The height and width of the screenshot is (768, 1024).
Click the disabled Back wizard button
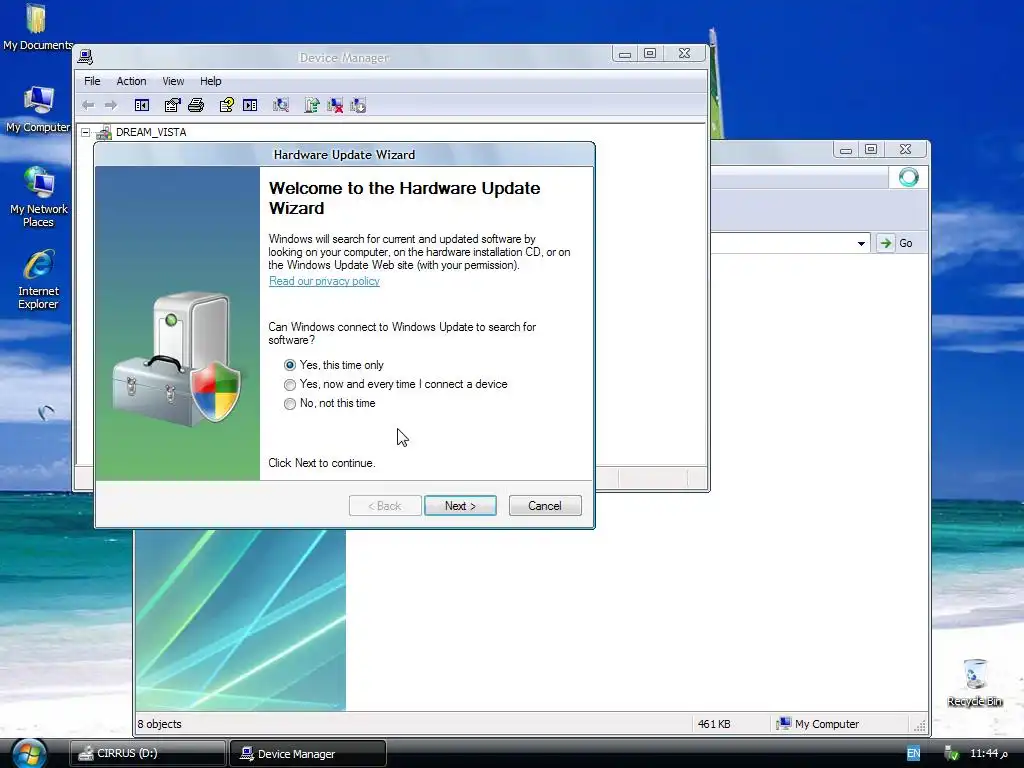[x=385, y=506]
